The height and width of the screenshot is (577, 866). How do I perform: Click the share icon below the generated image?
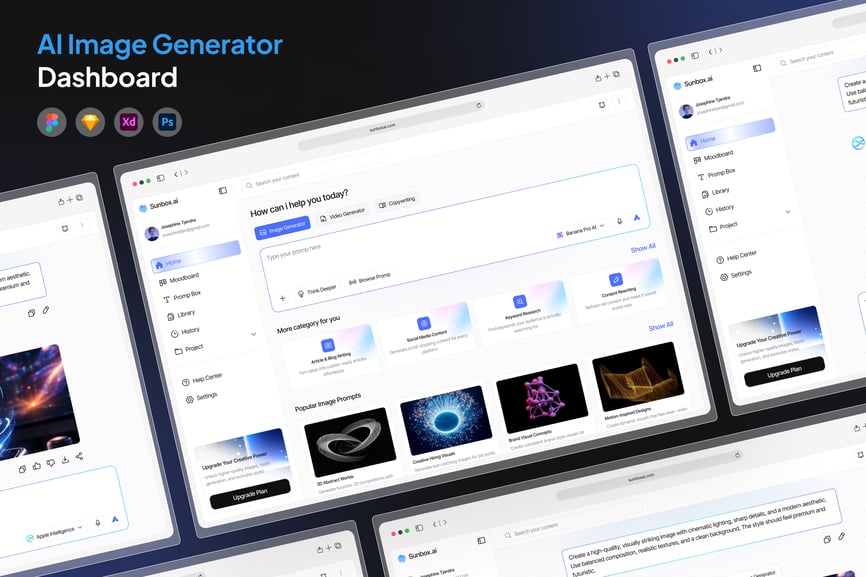(x=80, y=457)
